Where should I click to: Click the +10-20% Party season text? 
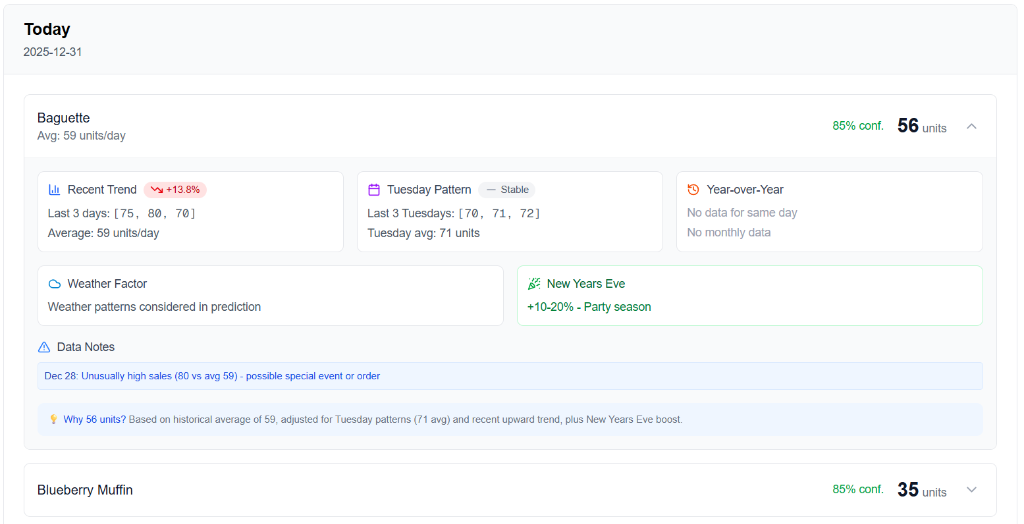(589, 307)
